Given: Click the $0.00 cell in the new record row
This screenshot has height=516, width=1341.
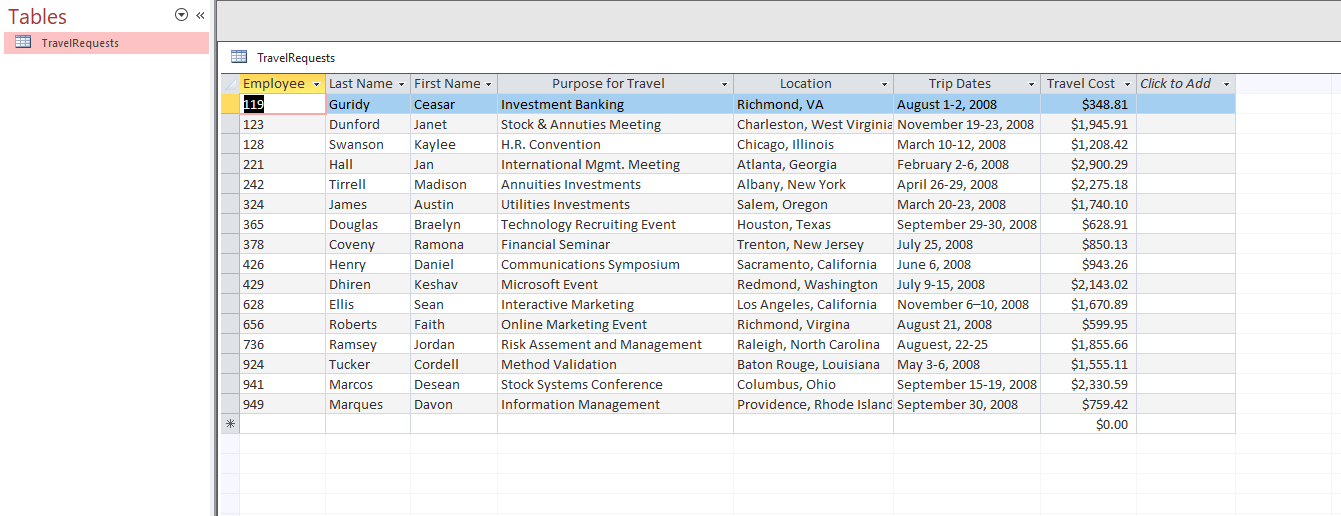Looking at the screenshot, I should 1089,424.
